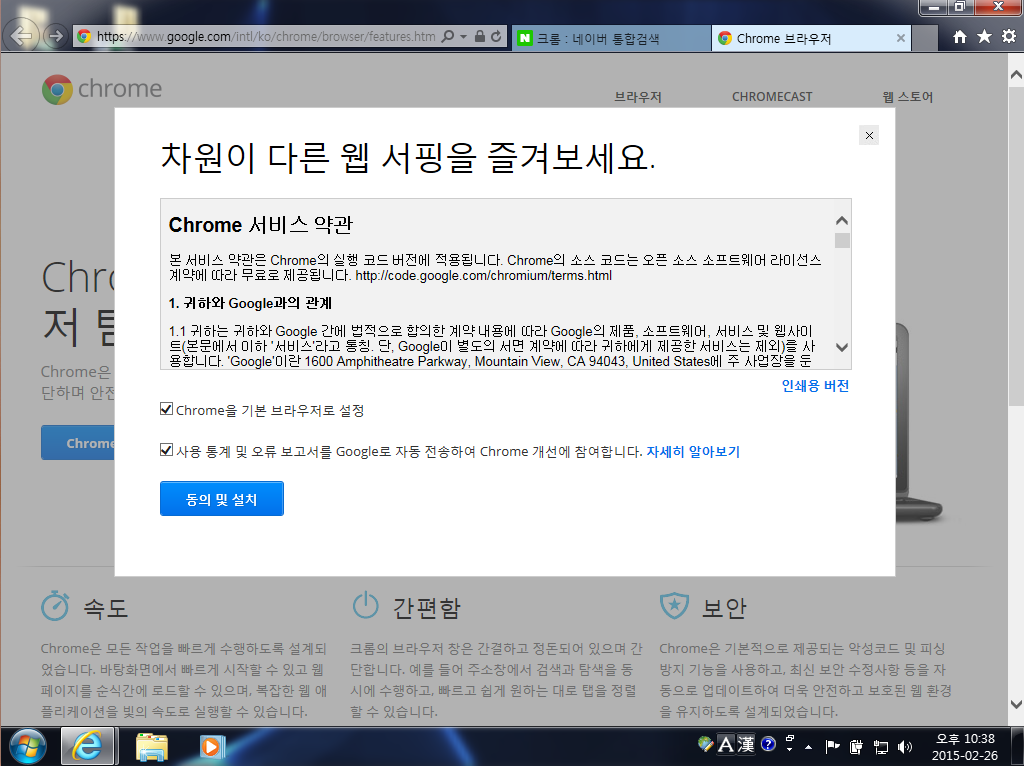This screenshot has width=1024, height=766.
Task: Refresh the page with reload icon
Action: [496, 37]
